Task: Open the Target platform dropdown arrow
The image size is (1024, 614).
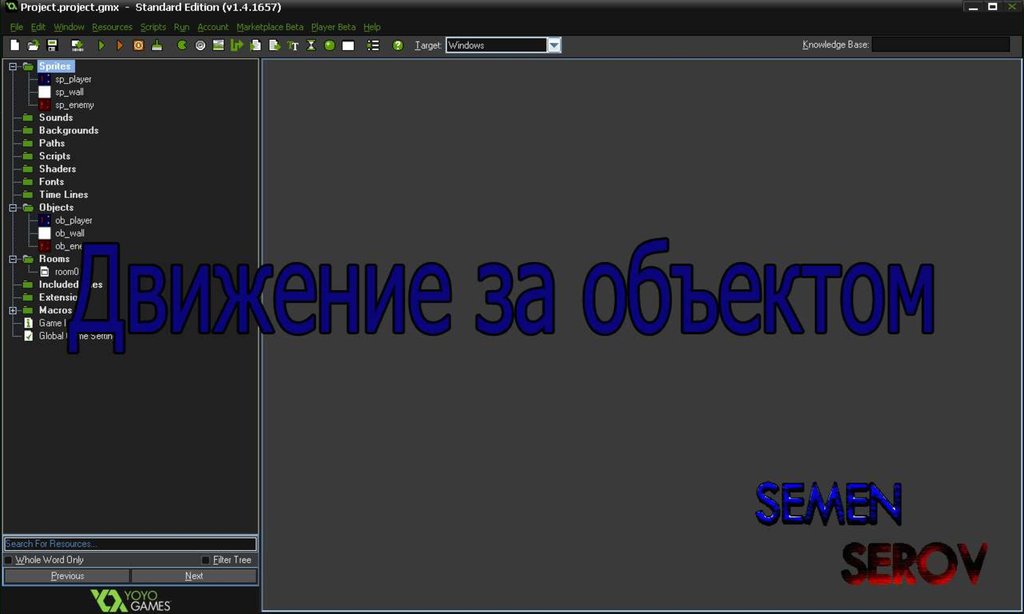Action: click(x=554, y=45)
